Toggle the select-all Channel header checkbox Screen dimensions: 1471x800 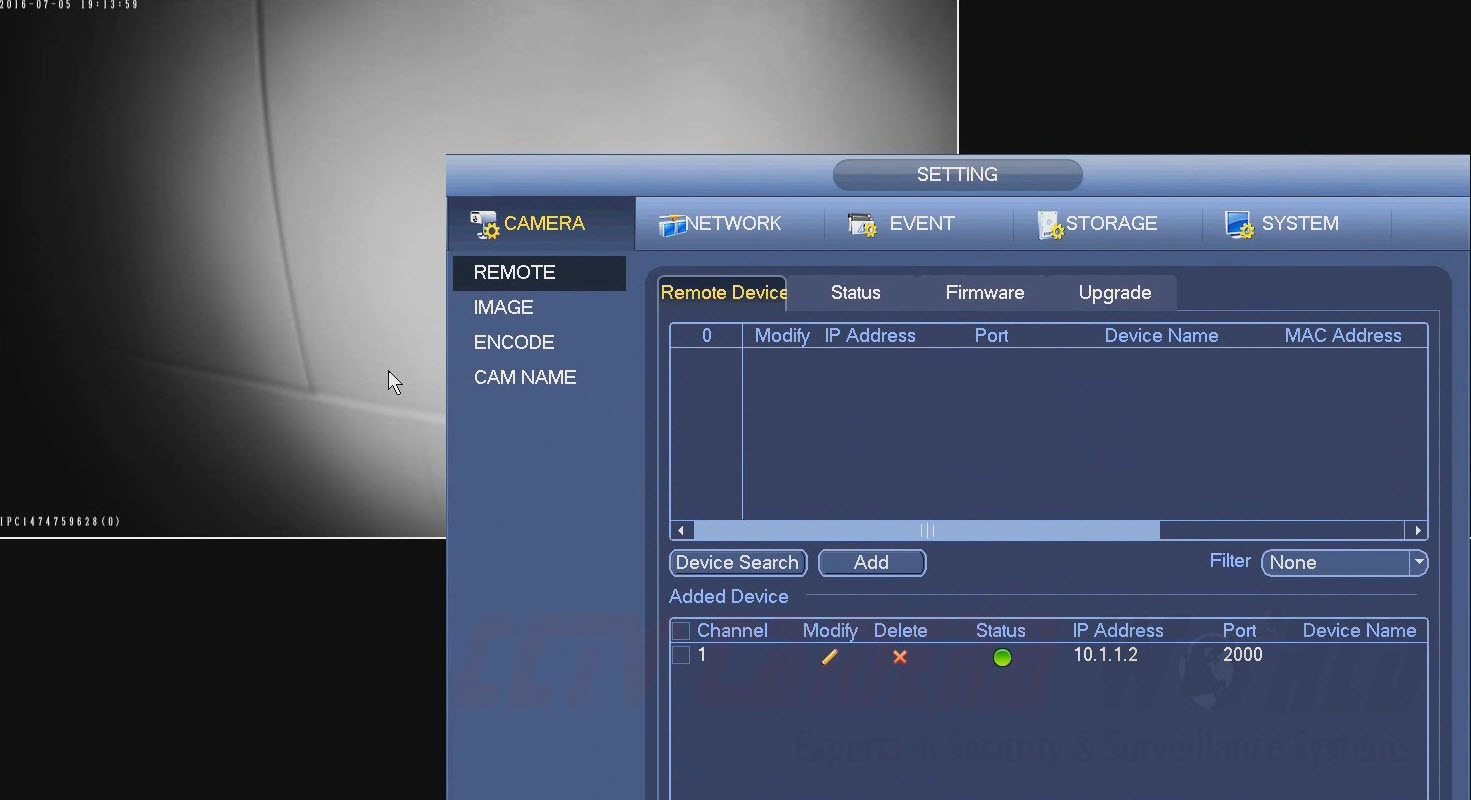pos(681,631)
